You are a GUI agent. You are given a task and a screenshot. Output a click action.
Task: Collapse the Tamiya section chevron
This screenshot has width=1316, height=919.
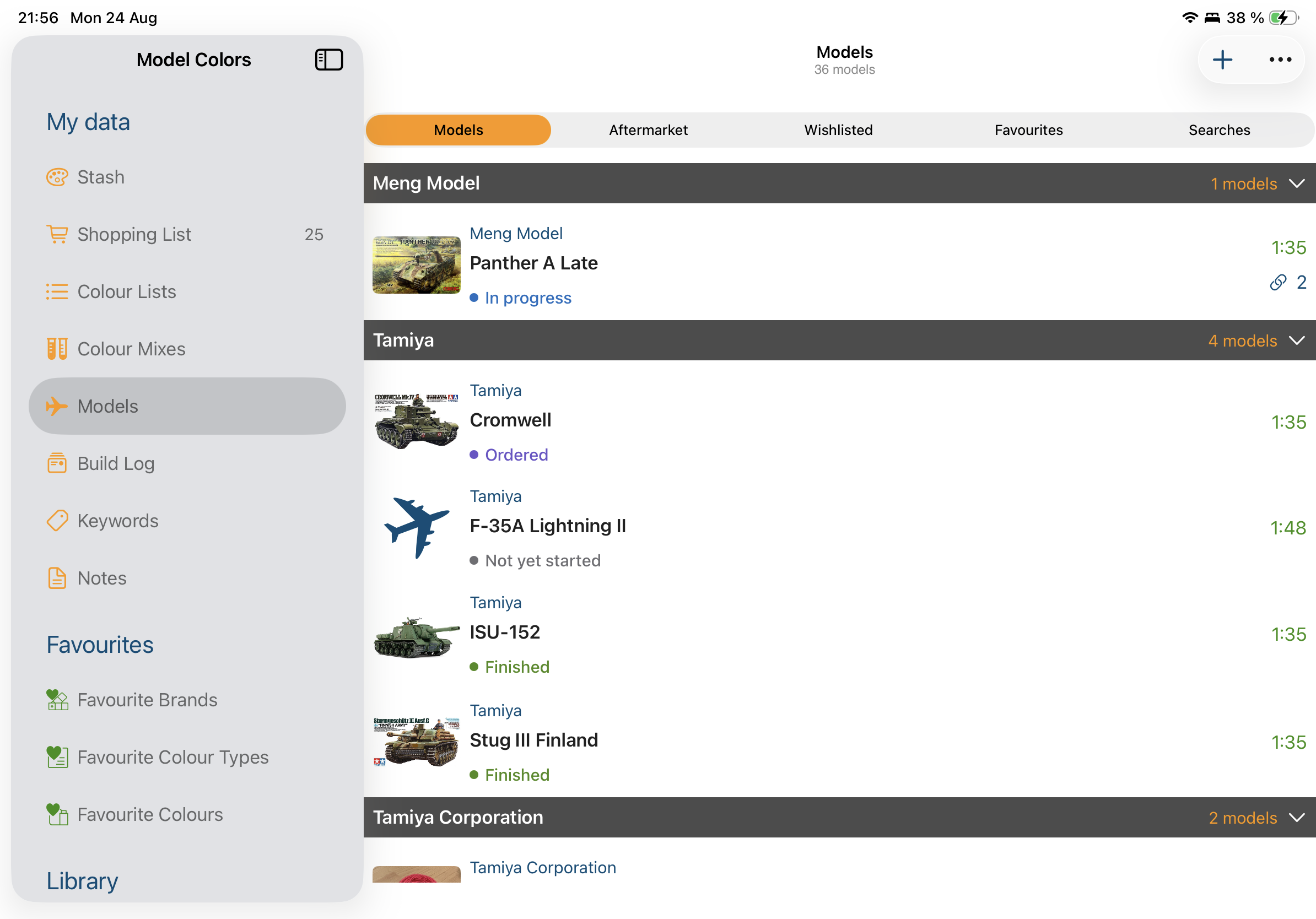pos(1297,340)
